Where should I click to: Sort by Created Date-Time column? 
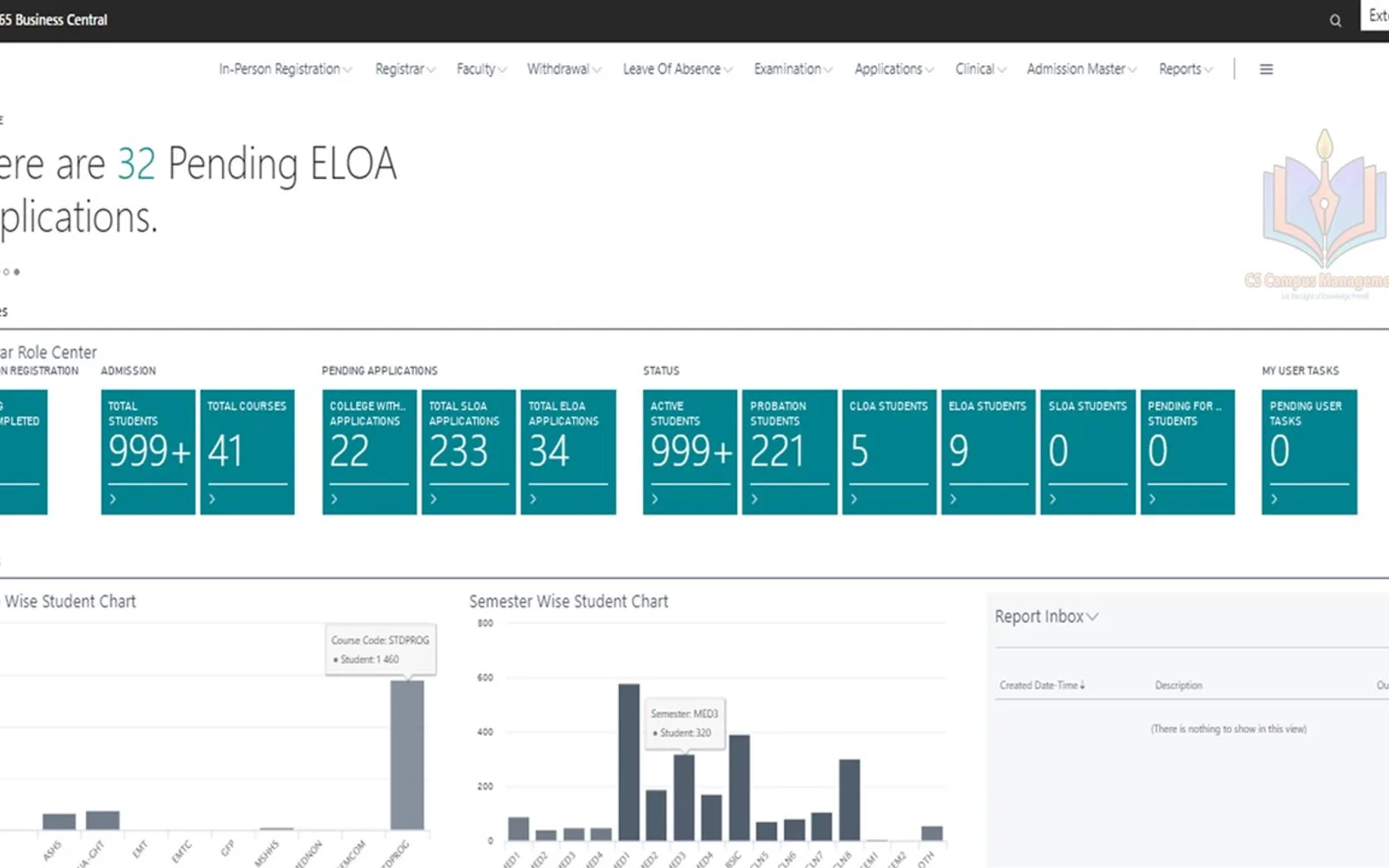(1042, 685)
